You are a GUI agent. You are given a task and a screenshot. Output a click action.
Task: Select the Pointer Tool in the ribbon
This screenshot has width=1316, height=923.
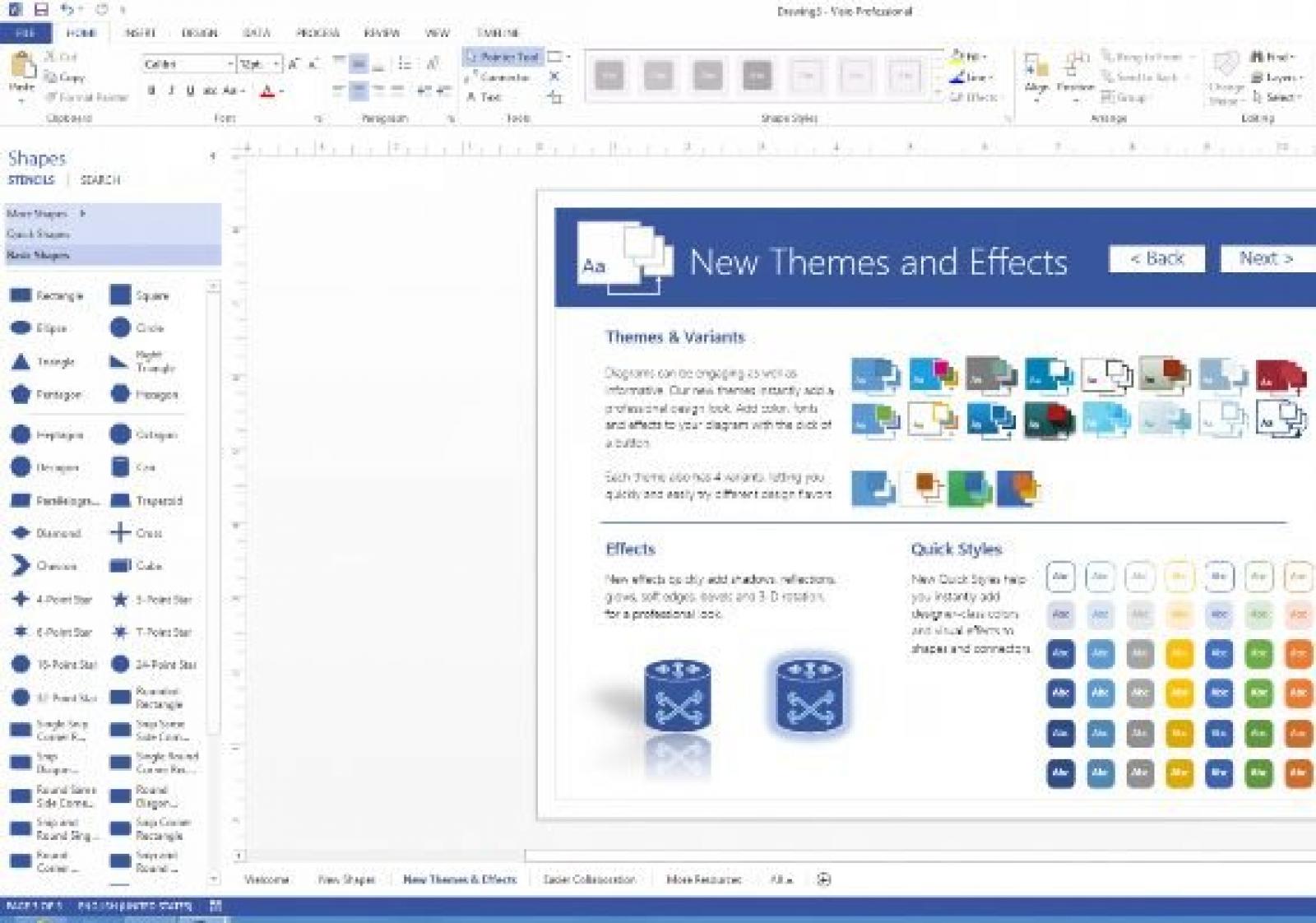[503, 57]
